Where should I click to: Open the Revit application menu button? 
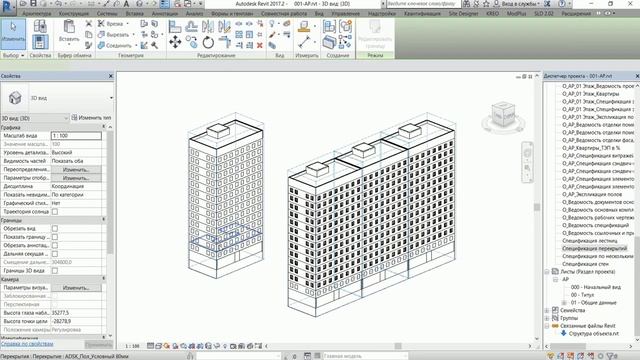[7, 7]
